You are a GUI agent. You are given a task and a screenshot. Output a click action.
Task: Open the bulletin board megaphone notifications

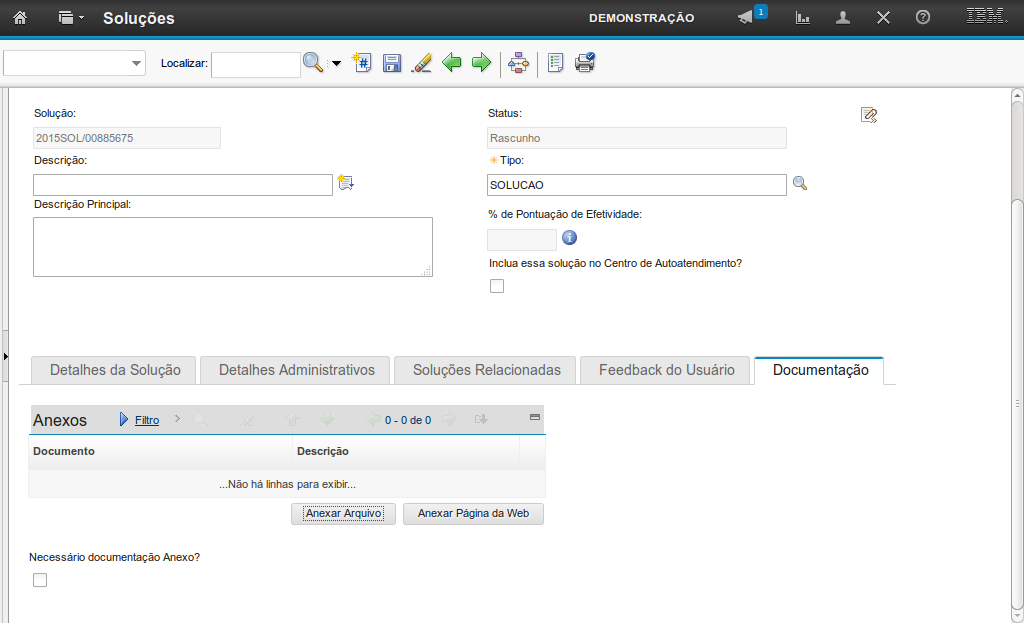coord(746,18)
